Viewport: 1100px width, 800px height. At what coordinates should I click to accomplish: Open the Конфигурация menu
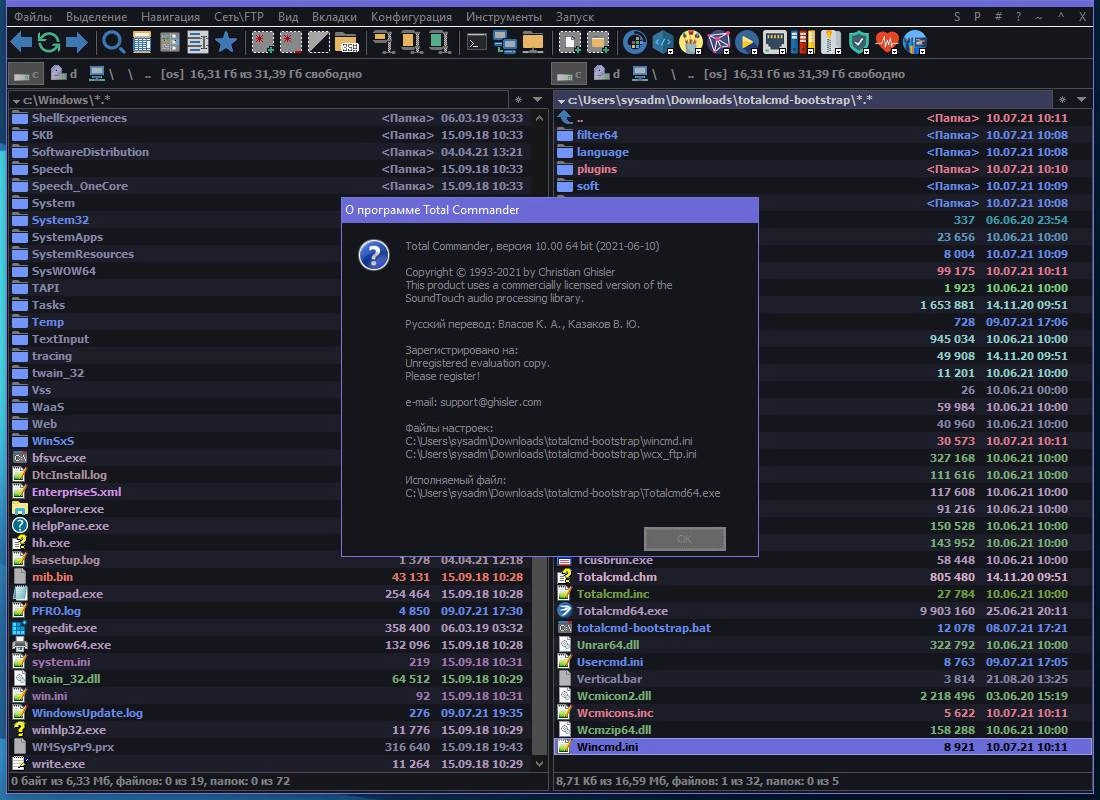tap(411, 17)
